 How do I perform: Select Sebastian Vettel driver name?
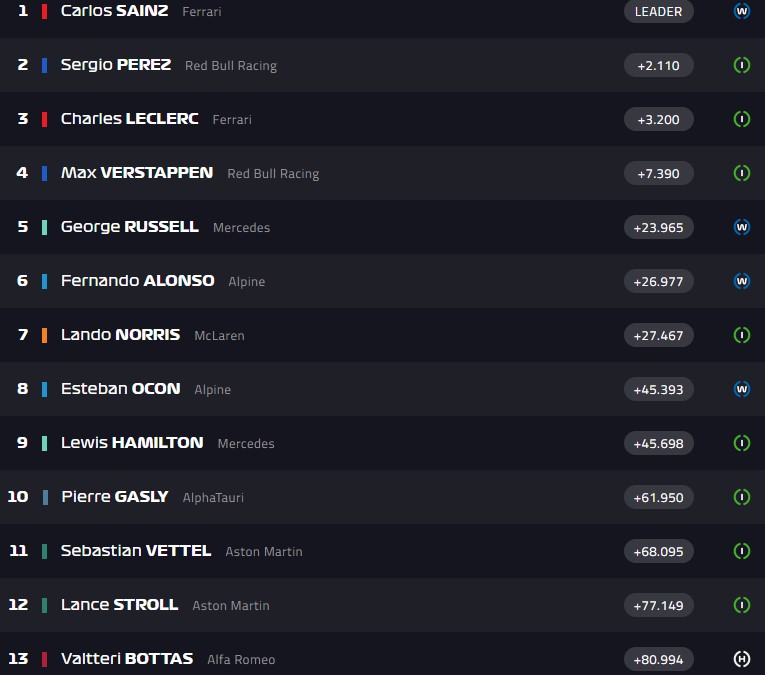pos(136,551)
